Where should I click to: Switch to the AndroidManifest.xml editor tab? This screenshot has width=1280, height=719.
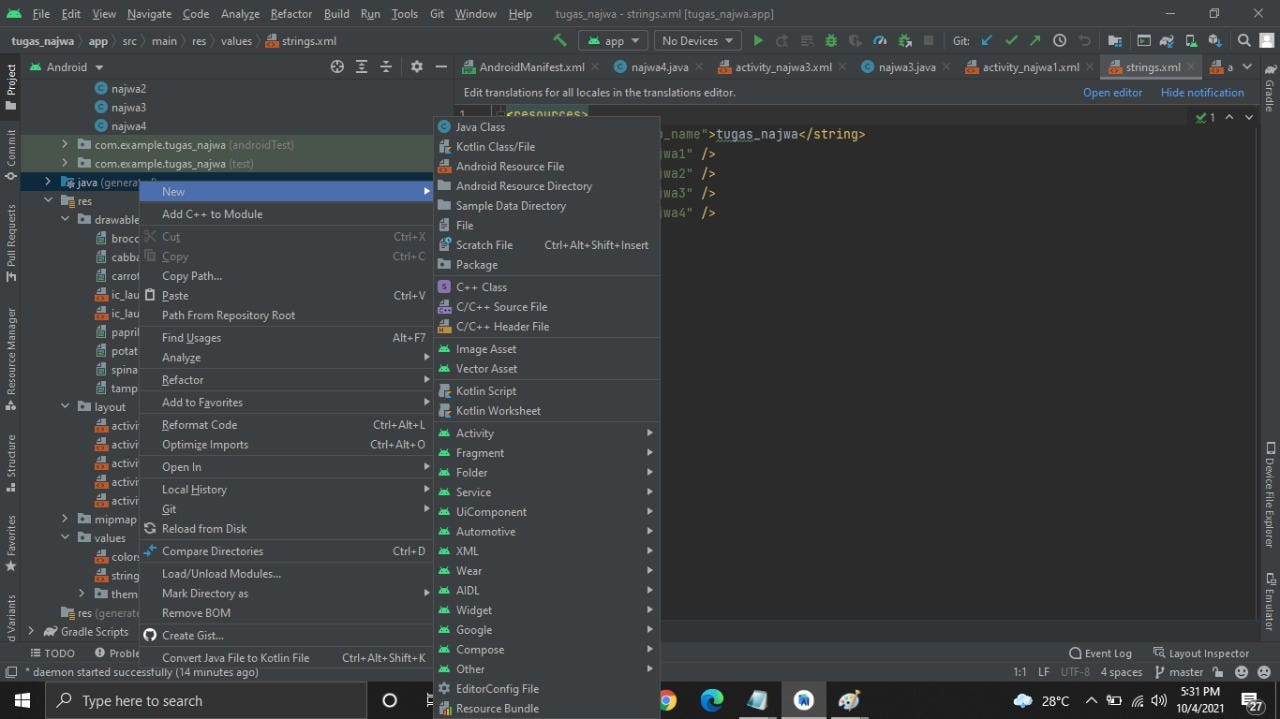pos(530,66)
